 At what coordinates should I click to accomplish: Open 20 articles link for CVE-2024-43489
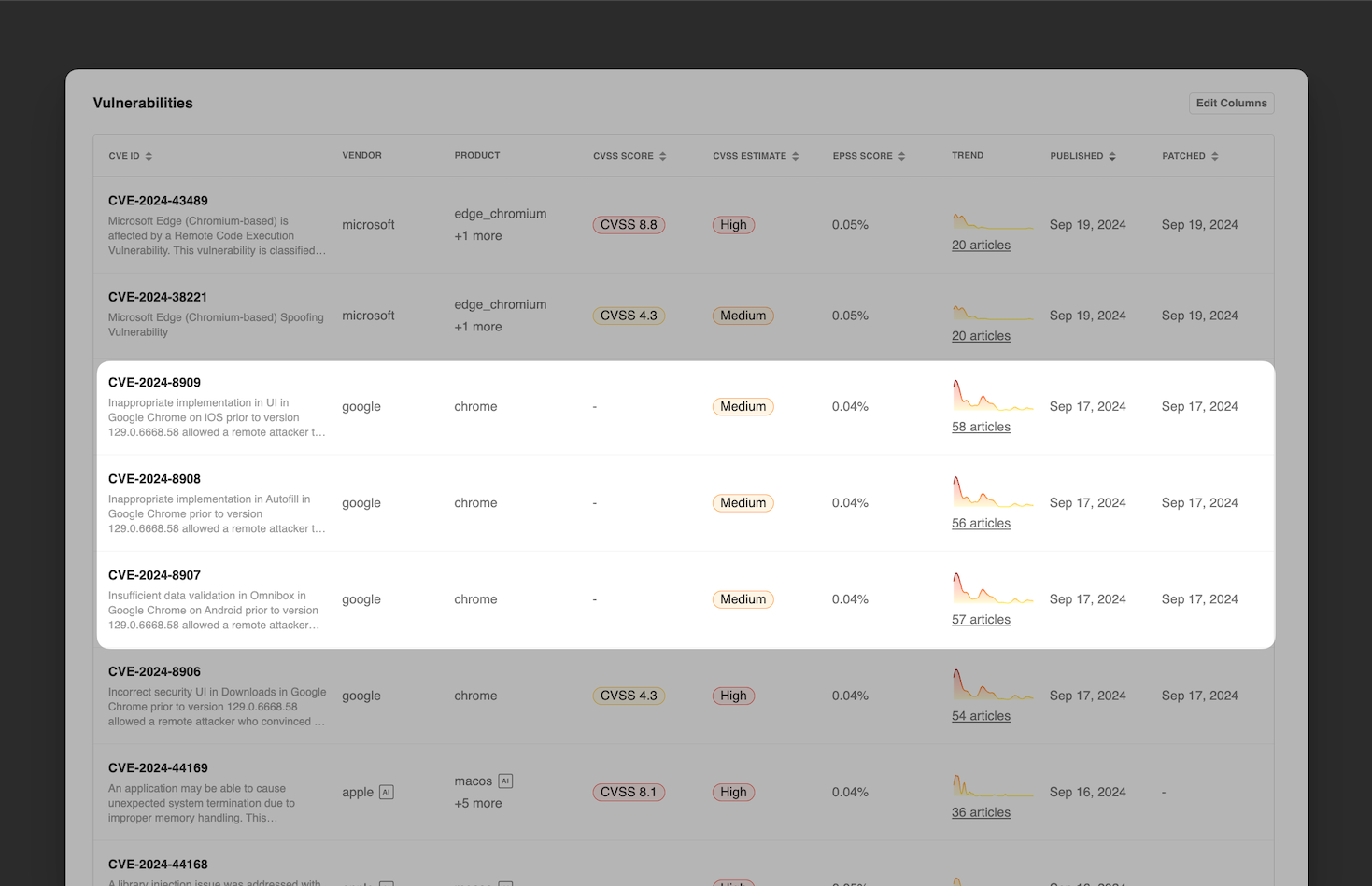coord(981,245)
